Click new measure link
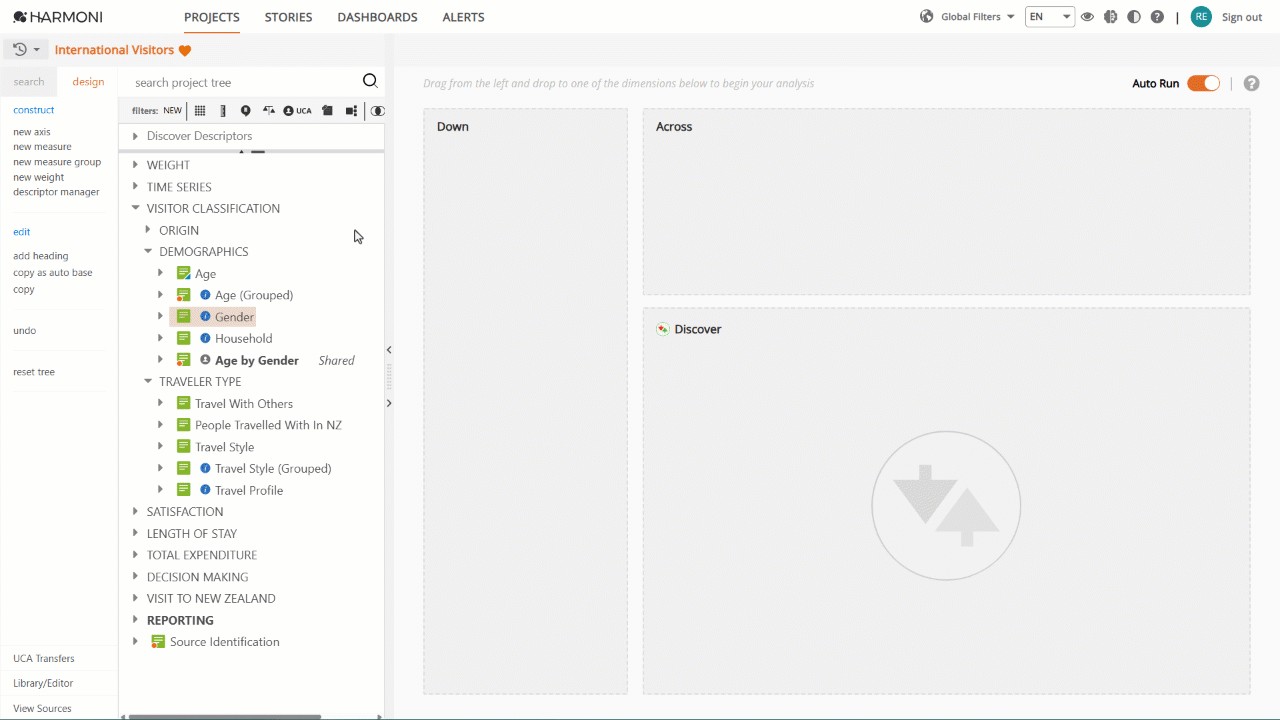This screenshot has height=720, width=1280. point(42,147)
